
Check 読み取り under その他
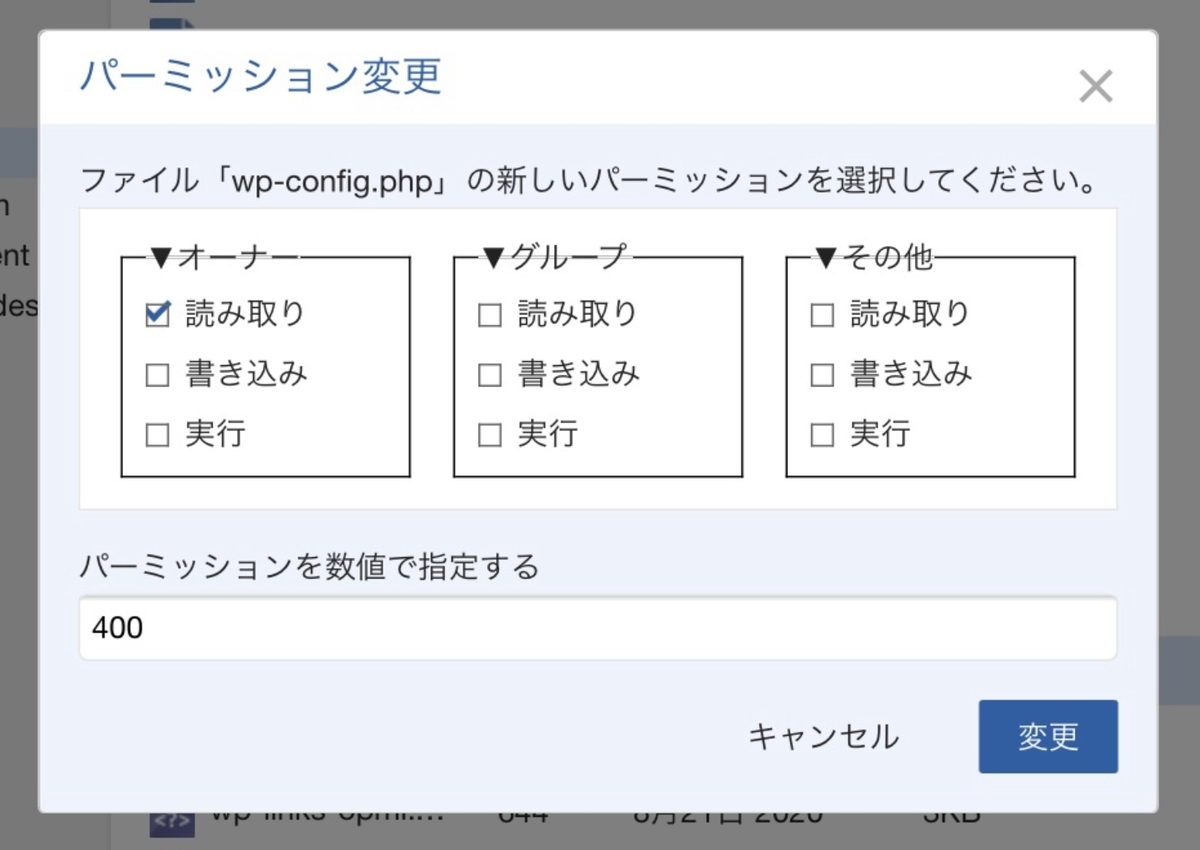coord(821,313)
